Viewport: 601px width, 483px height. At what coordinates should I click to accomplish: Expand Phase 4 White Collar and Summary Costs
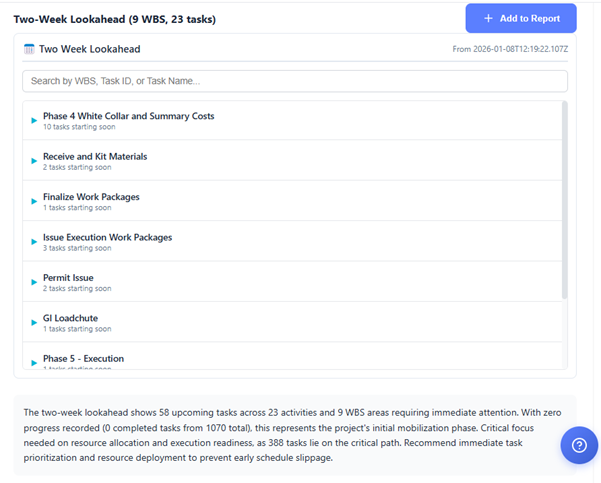[34, 121]
